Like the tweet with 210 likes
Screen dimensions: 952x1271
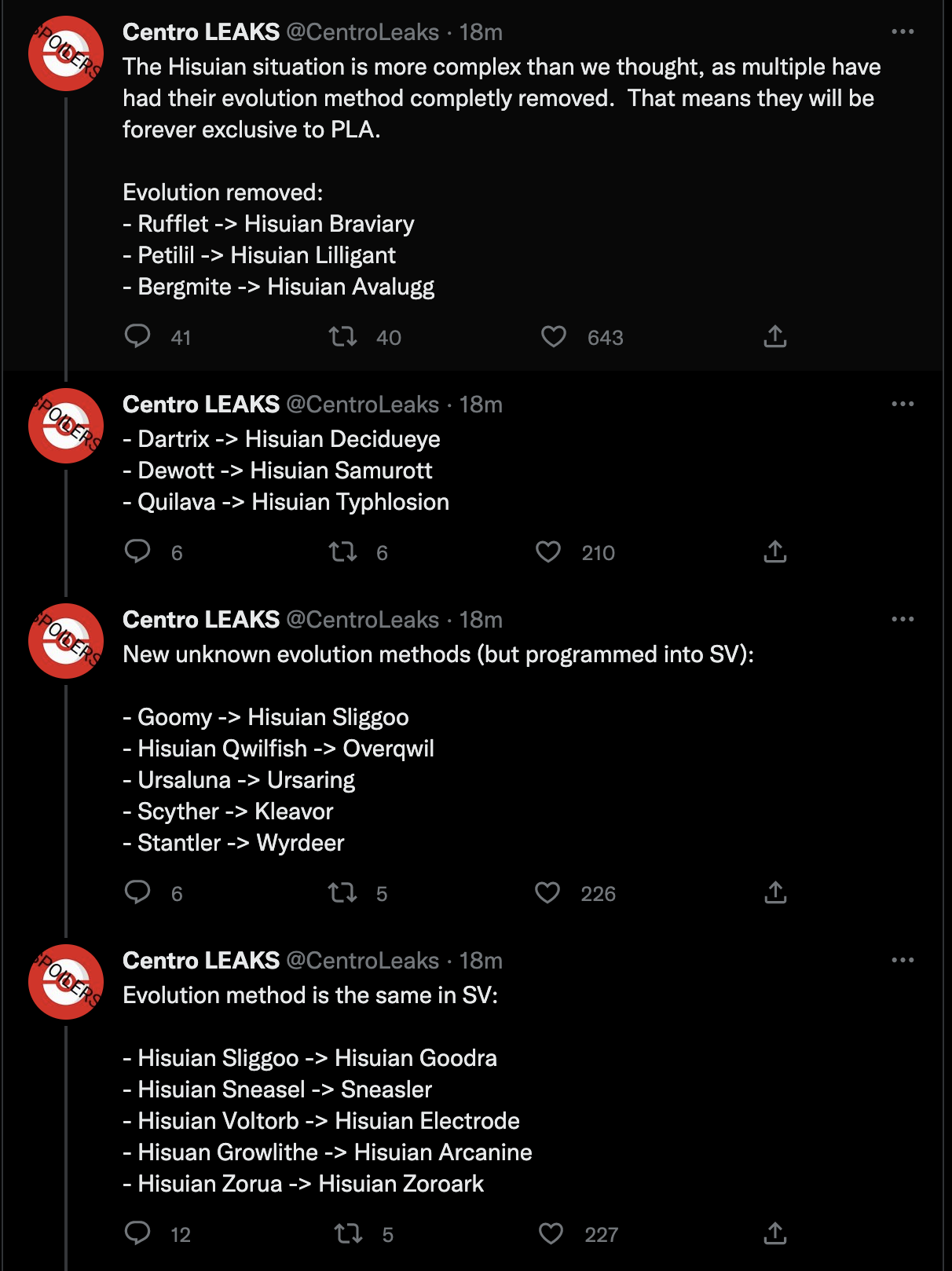click(x=548, y=552)
